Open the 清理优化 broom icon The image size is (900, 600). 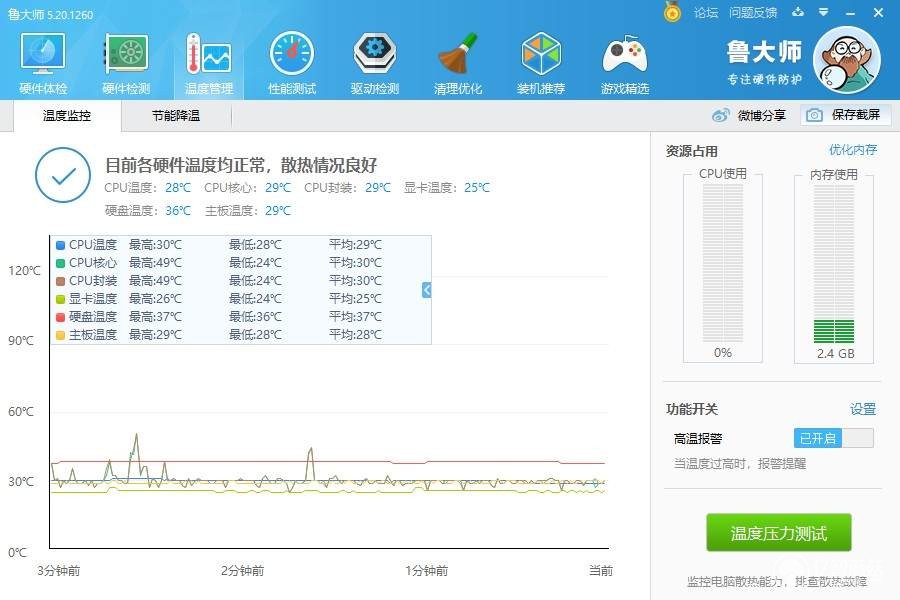[457, 55]
